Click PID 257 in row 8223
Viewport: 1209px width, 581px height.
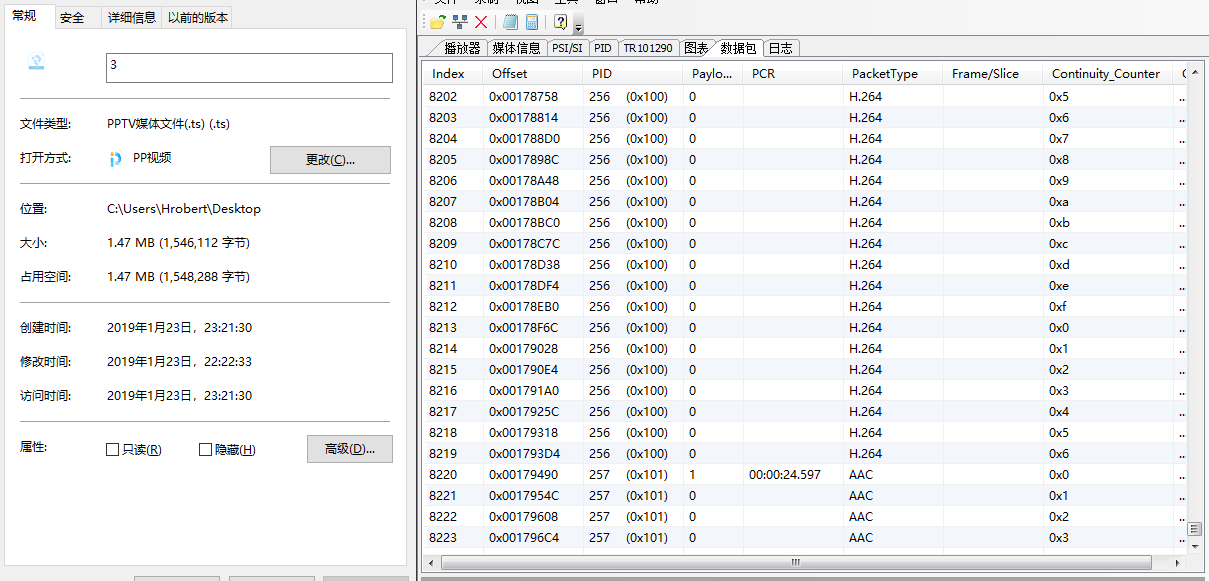(x=599, y=538)
